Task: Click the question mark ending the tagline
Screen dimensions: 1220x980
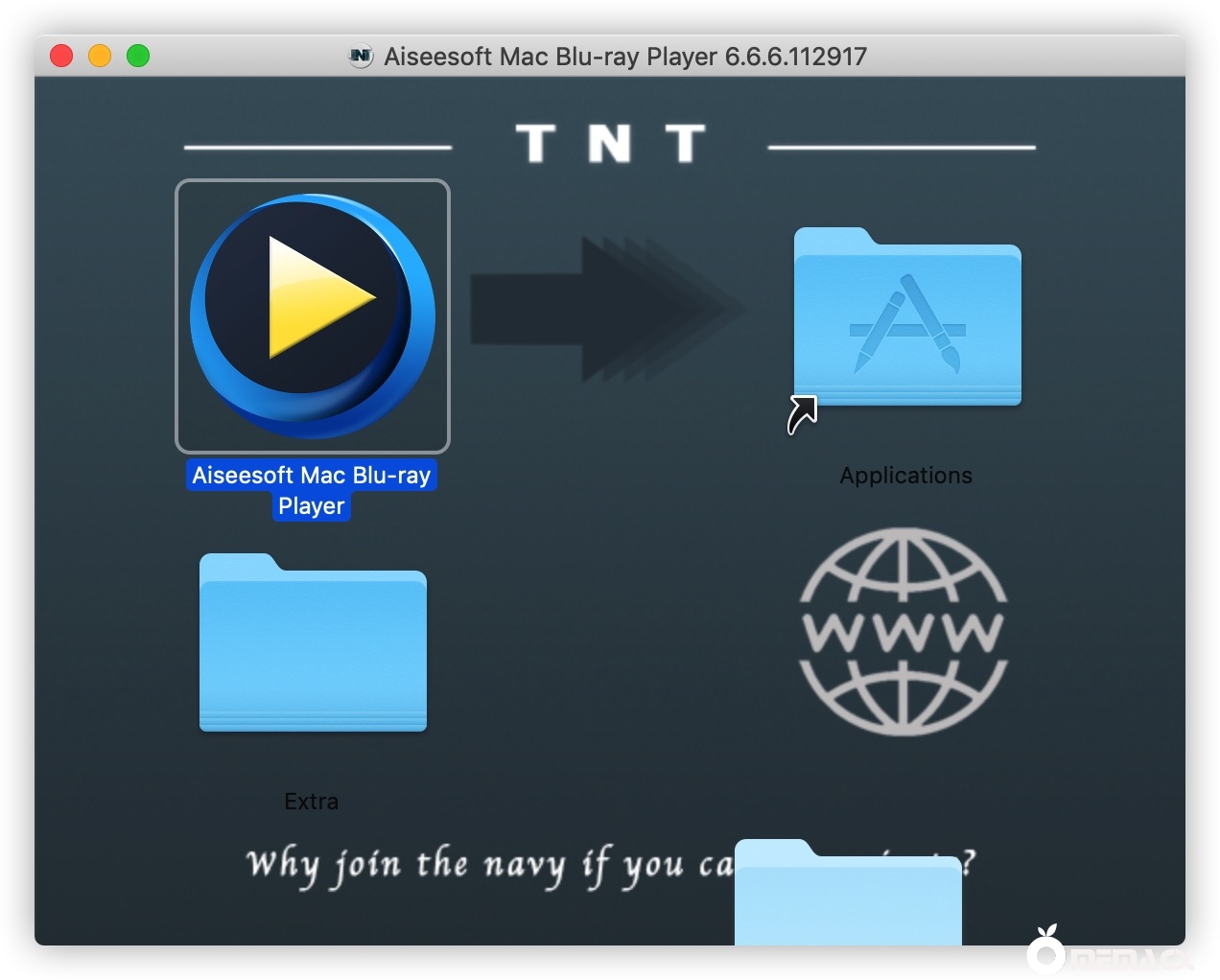Action: (970, 863)
